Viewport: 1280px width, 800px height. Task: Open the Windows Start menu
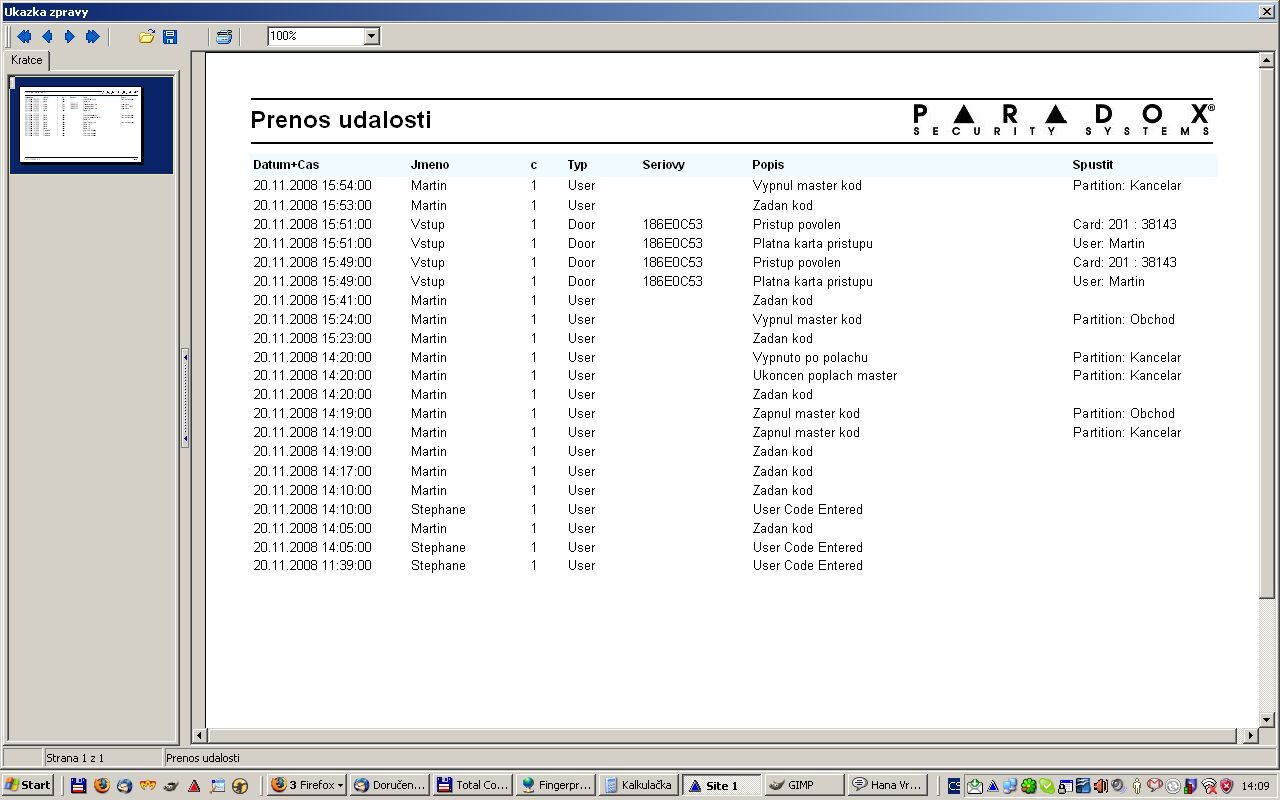pos(28,785)
